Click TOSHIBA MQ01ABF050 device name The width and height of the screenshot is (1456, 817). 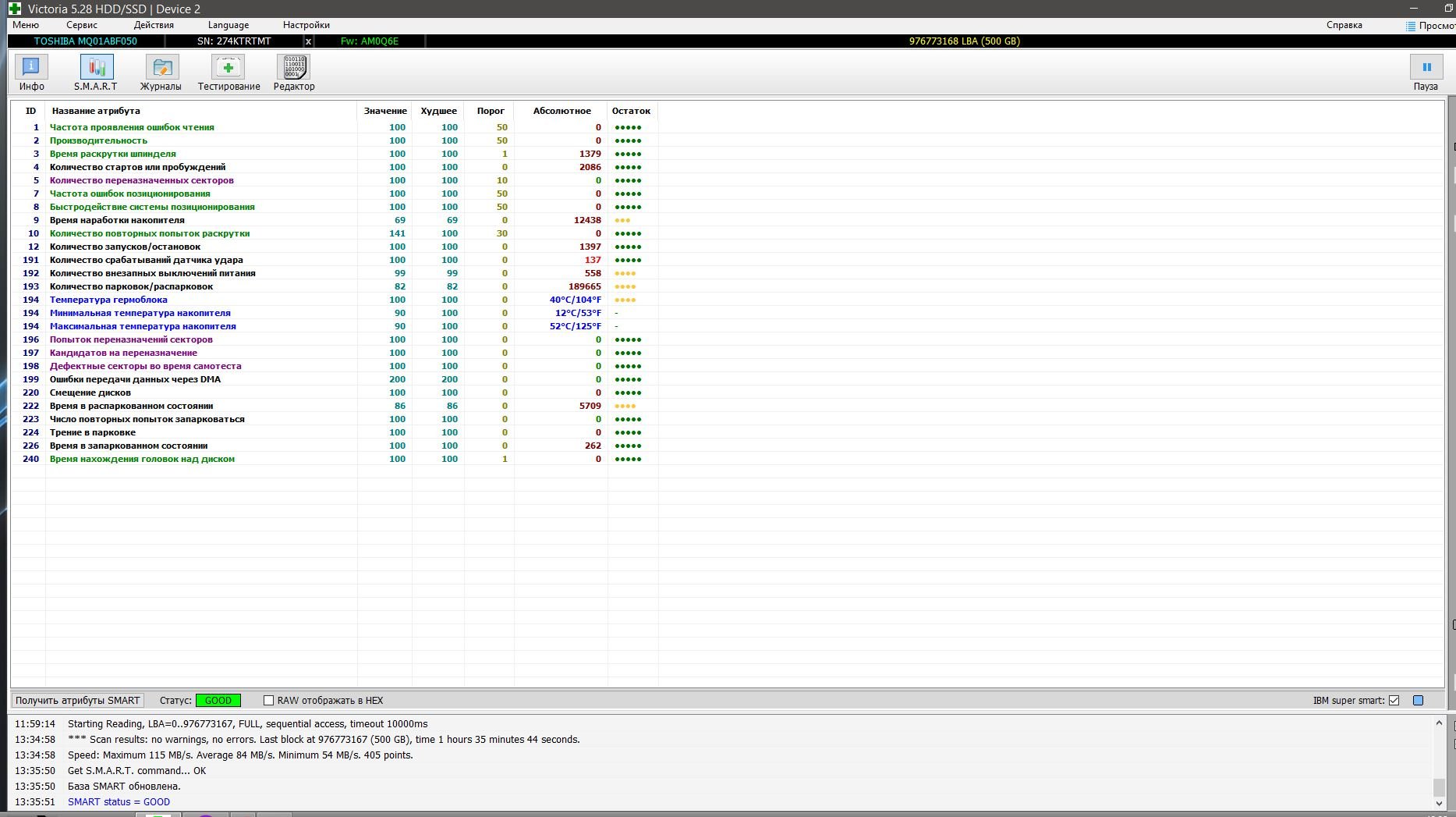tap(86, 41)
